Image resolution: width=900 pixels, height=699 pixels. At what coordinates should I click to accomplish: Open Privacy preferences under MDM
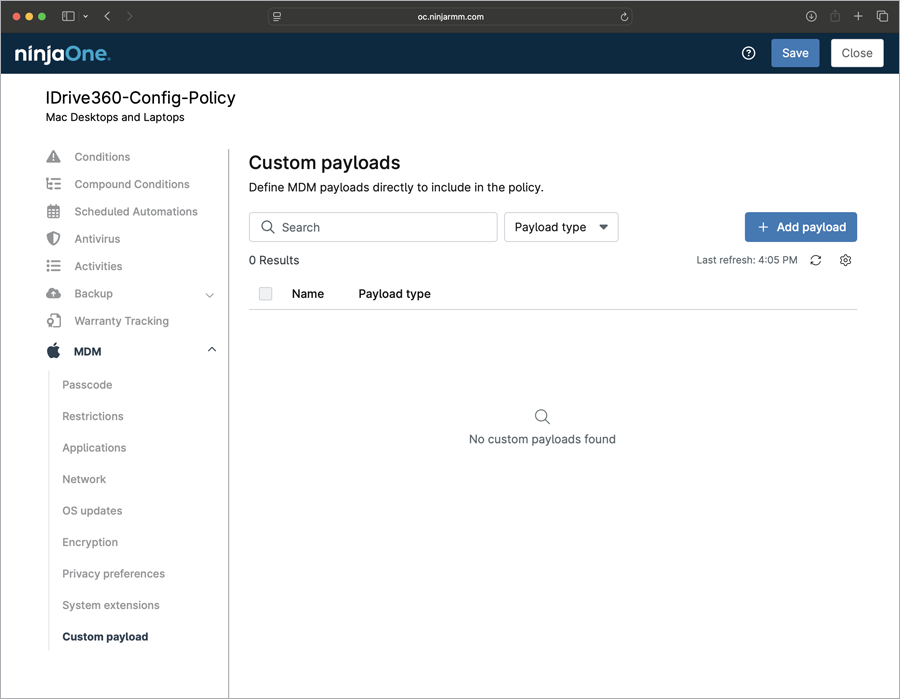[113, 574]
